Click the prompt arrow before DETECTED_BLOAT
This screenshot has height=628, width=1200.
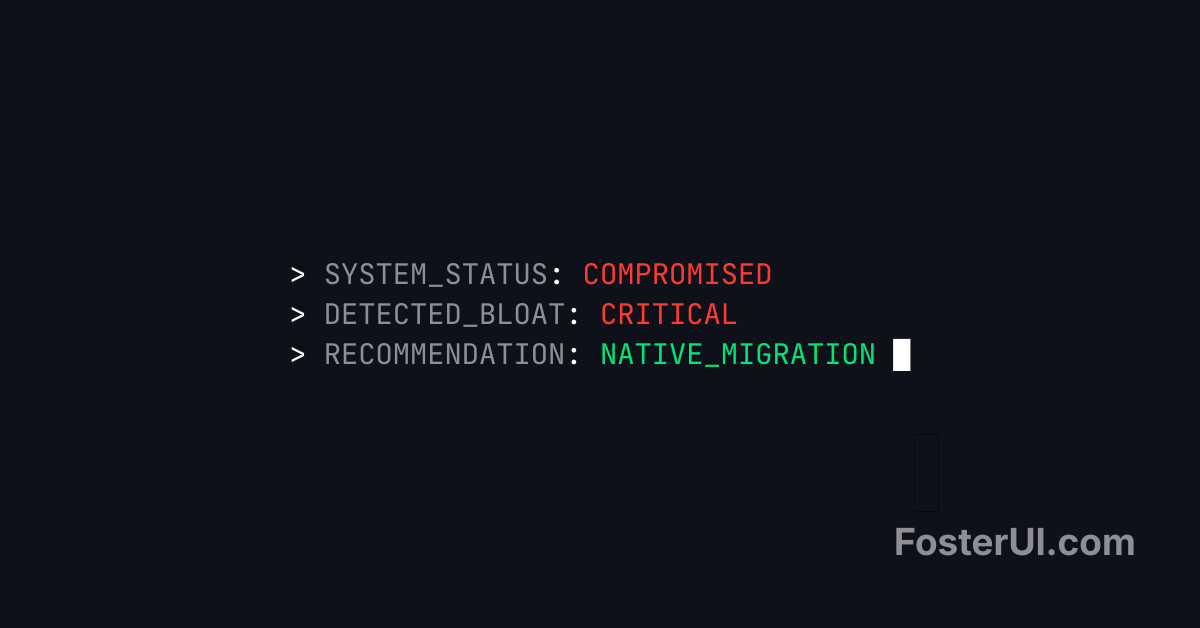click(298, 315)
